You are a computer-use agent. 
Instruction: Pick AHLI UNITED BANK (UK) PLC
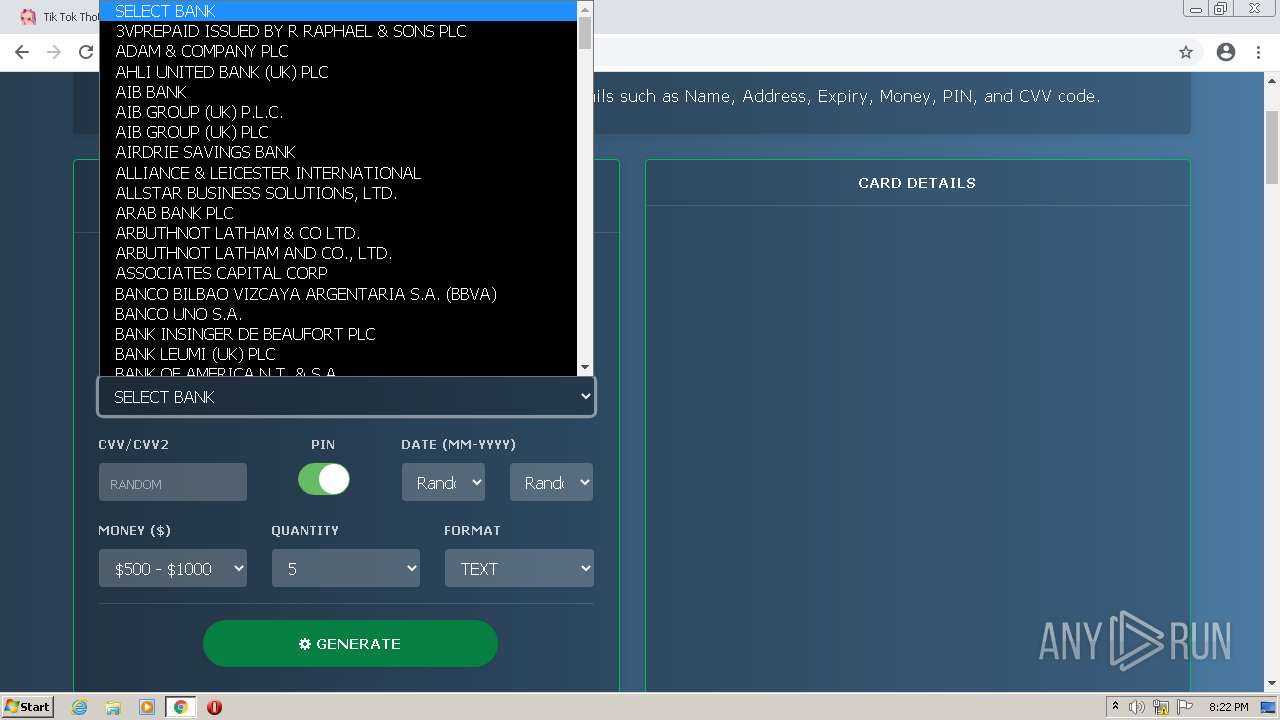coord(338,72)
